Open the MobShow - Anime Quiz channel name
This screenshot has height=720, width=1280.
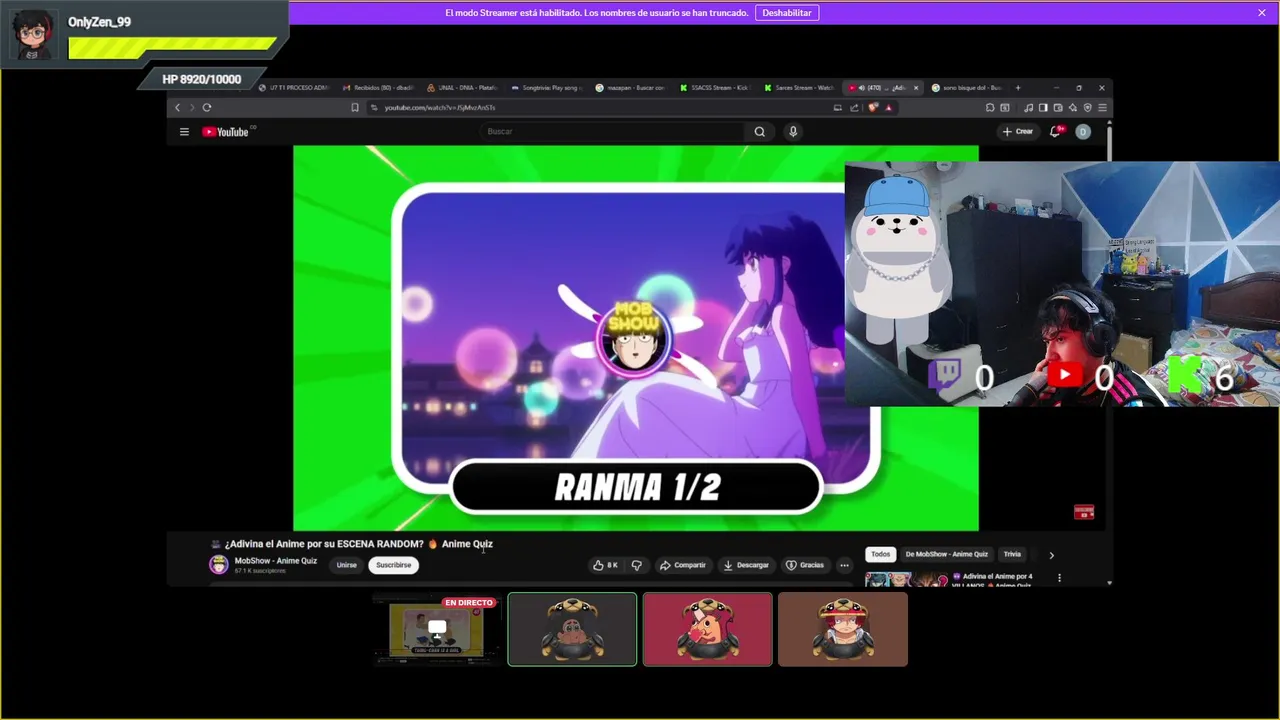click(x=275, y=561)
